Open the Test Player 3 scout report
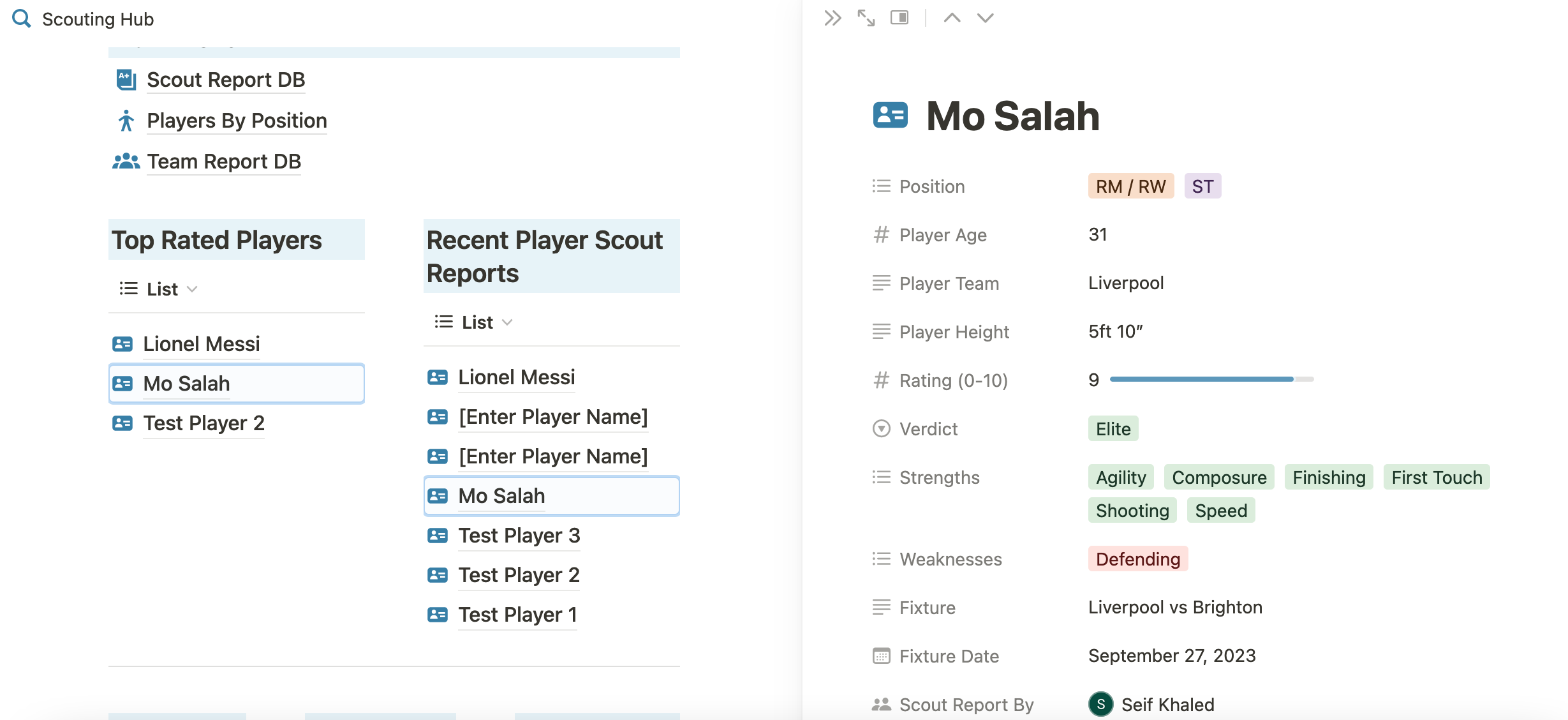The height and width of the screenshot is (720, 1568). click(x=518, y=536)
